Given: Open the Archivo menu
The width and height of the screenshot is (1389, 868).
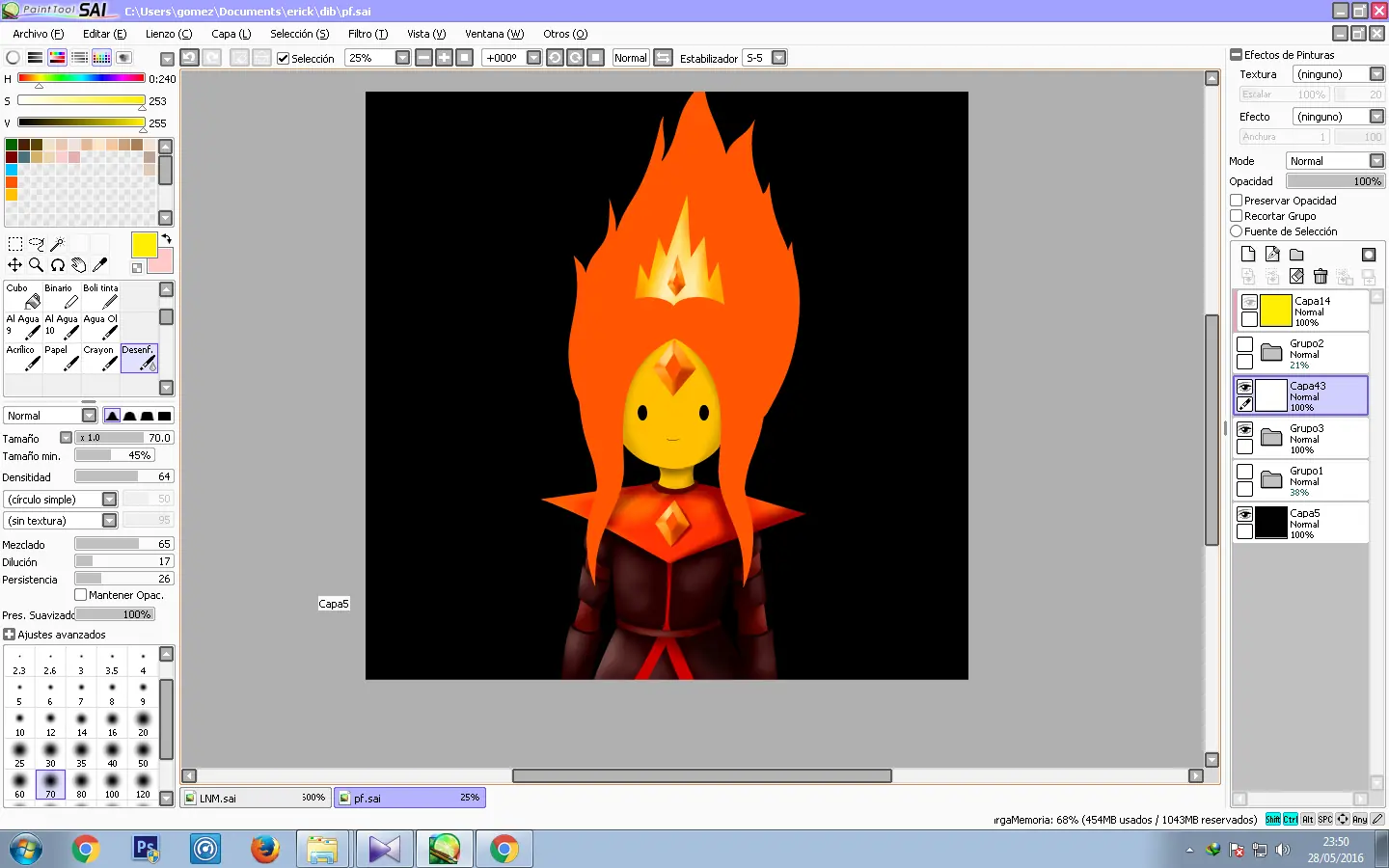Looking at the screenshot, I should pyautogui.click(x=39, y=34).
